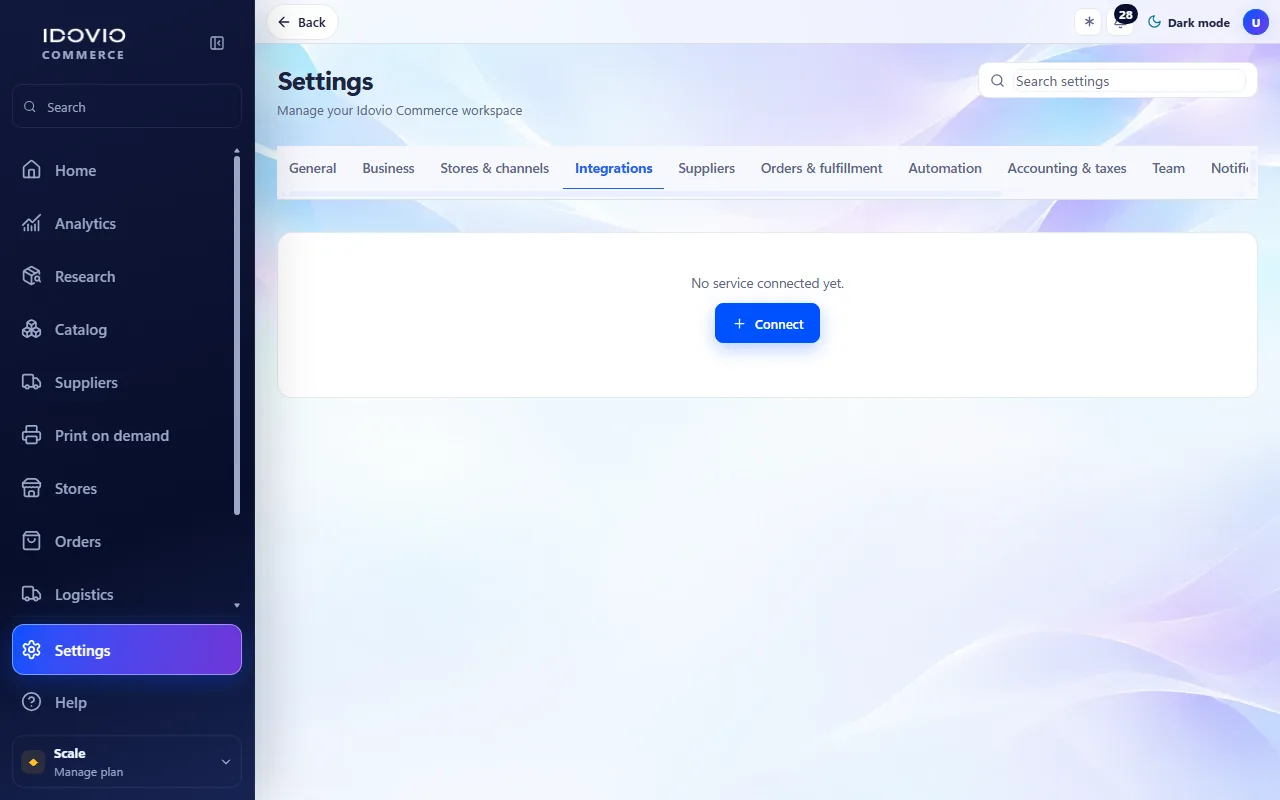This screenshot has width=1280, height=800.
Task: Toggle Dark mode
Action: [1188, 22]
